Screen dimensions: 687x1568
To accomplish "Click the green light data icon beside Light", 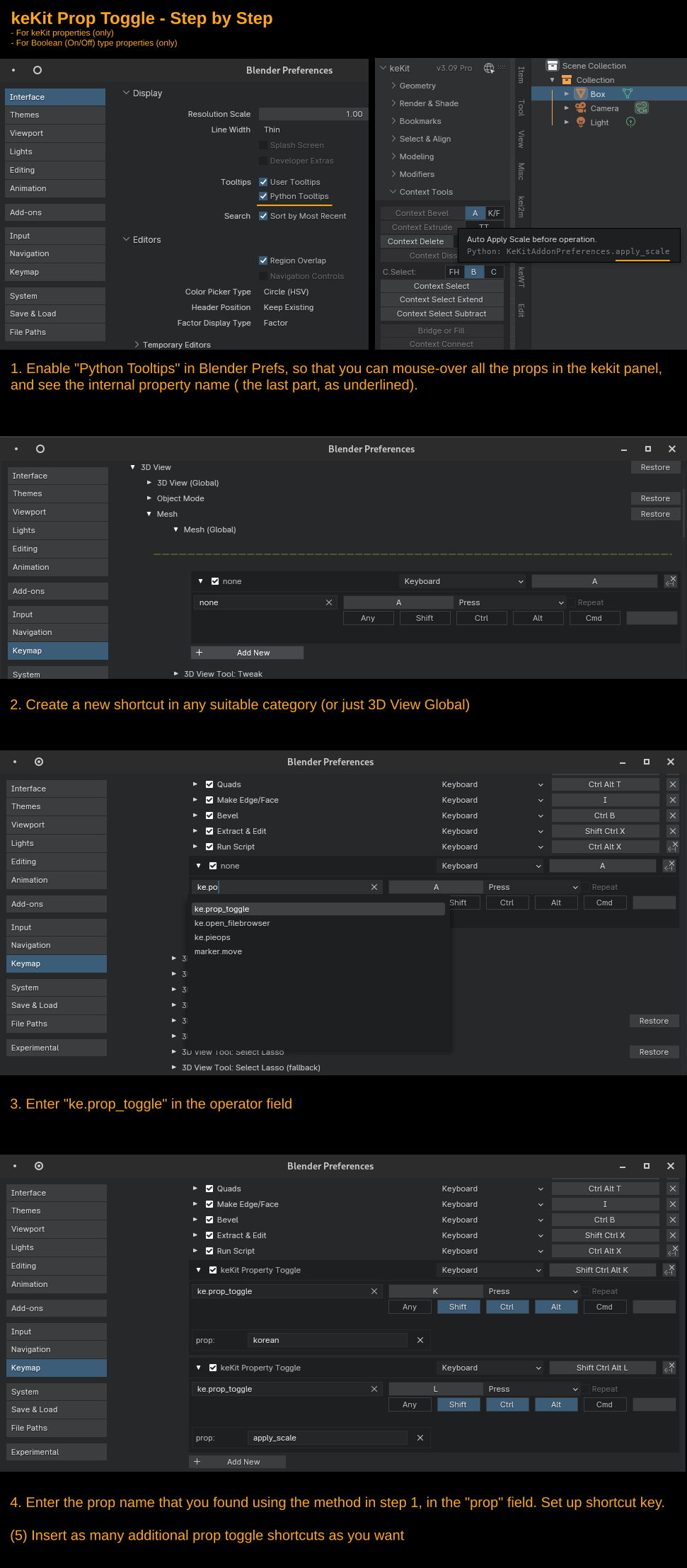I will (630, 122).
